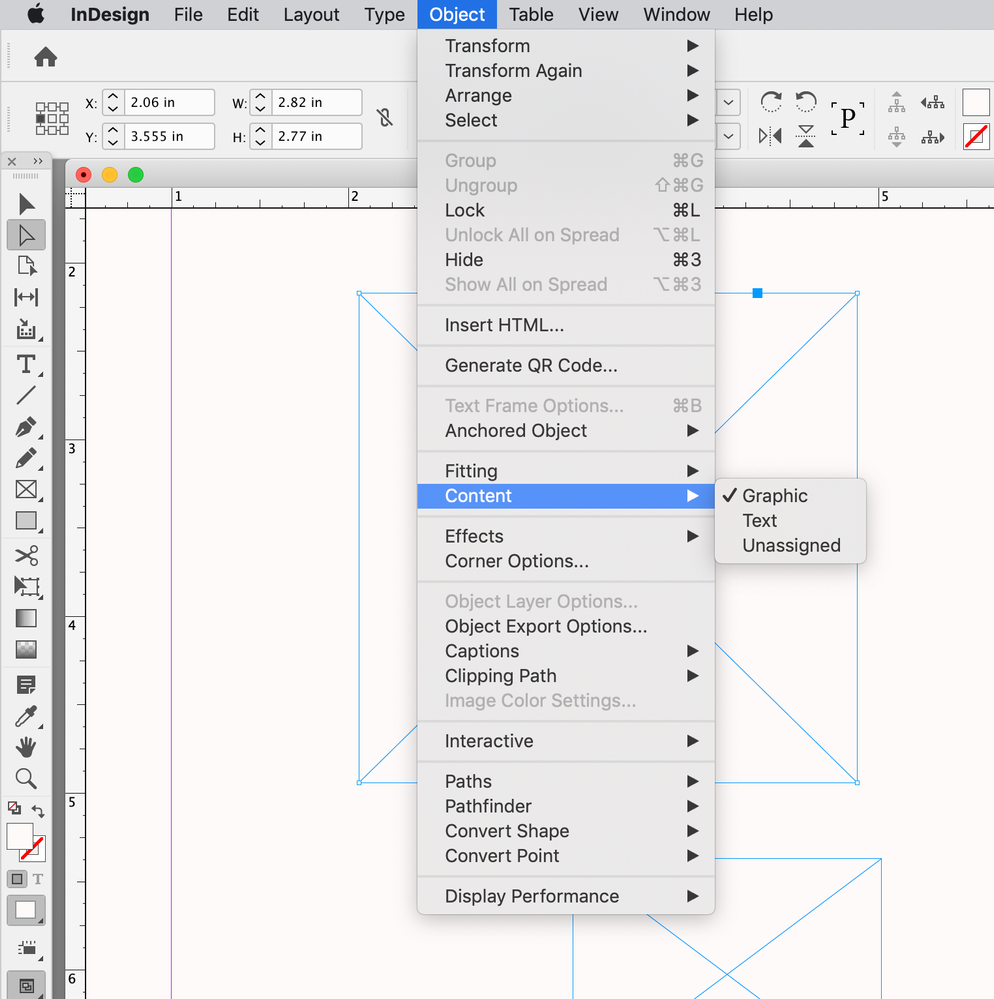Screen dimensions: 994x999
Task: Select the Hand tool
Action: tap(26, 747)
